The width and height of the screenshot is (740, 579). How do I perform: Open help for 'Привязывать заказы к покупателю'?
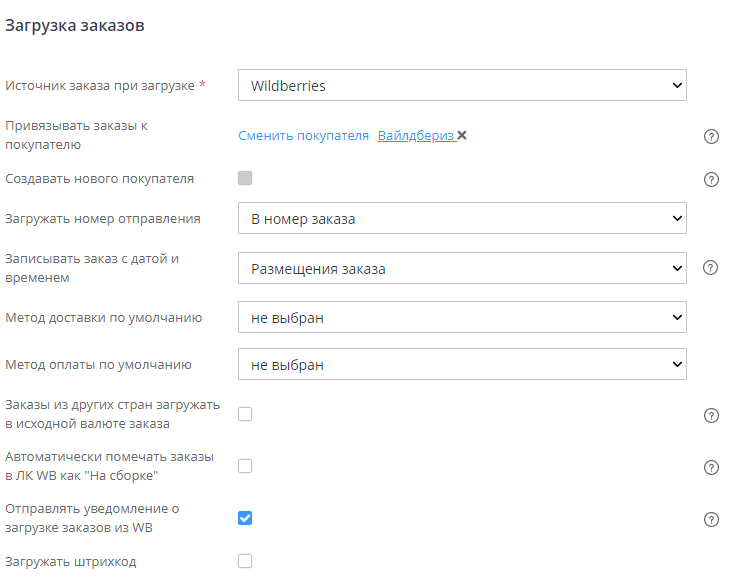pos(712,136)
